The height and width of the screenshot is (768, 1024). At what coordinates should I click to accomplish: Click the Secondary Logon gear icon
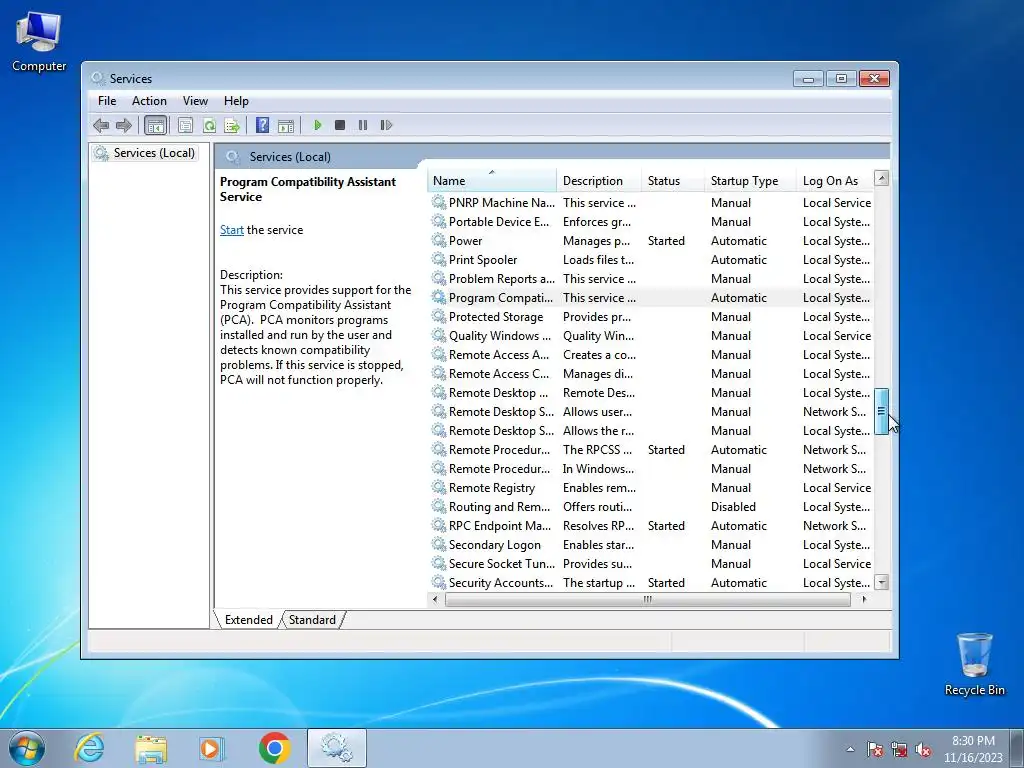(x=439, y=544)
